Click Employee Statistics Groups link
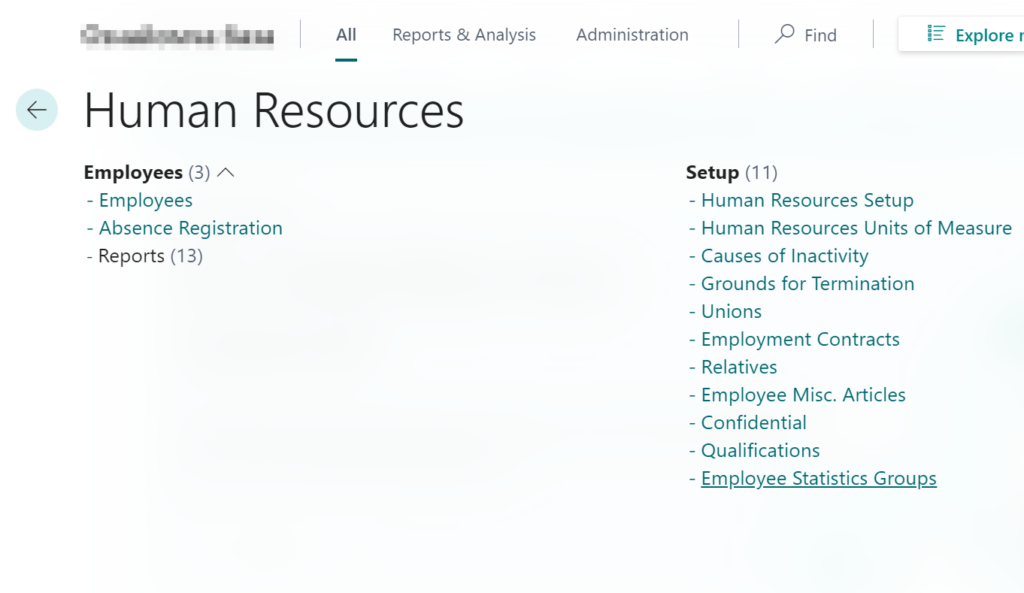Image resolution: width=1024 pixels, height=593 pixels. pyautogui.click(x=818, y=479)
